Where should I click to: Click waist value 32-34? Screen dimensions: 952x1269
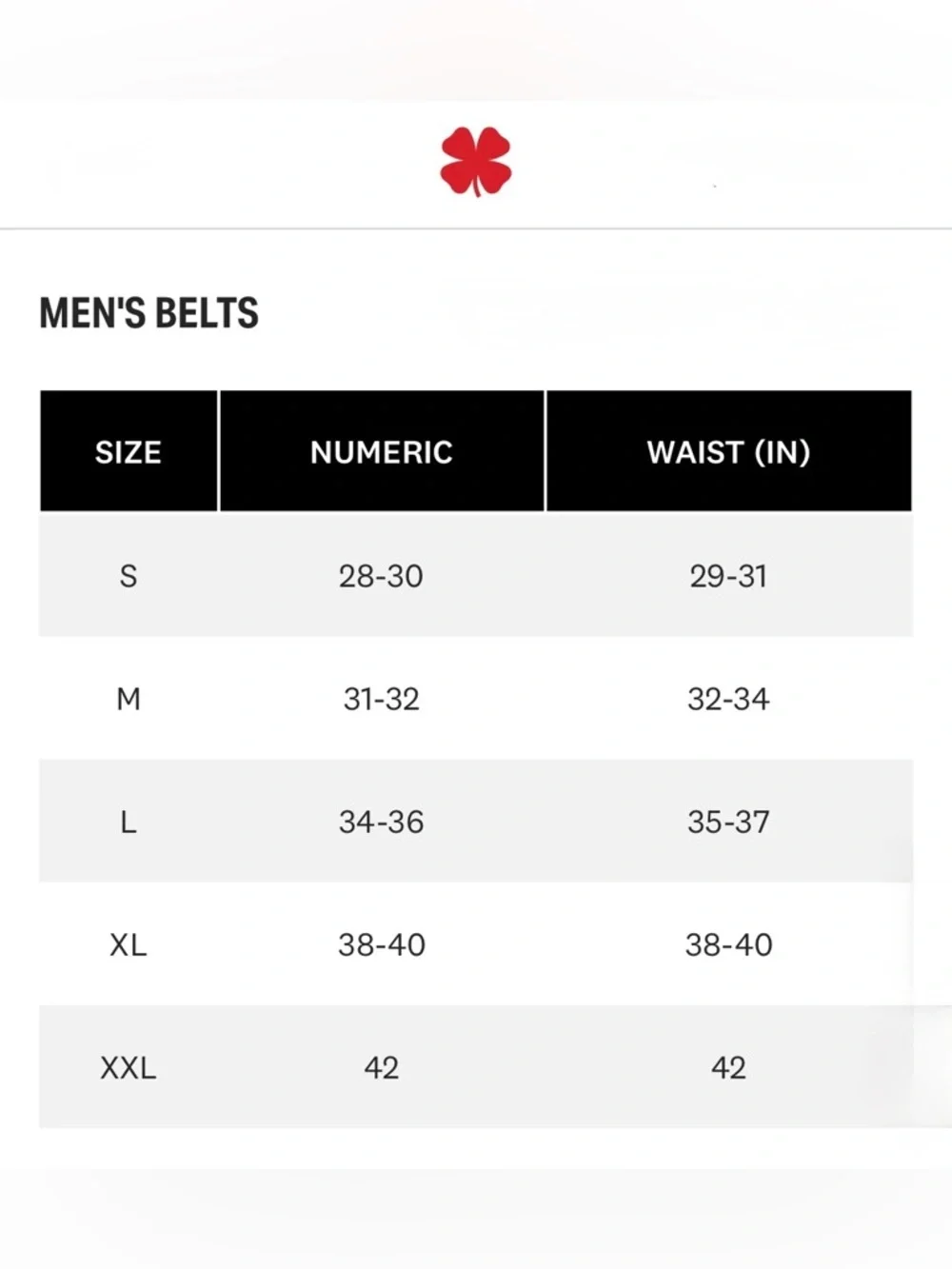click(x=728, y=699)
